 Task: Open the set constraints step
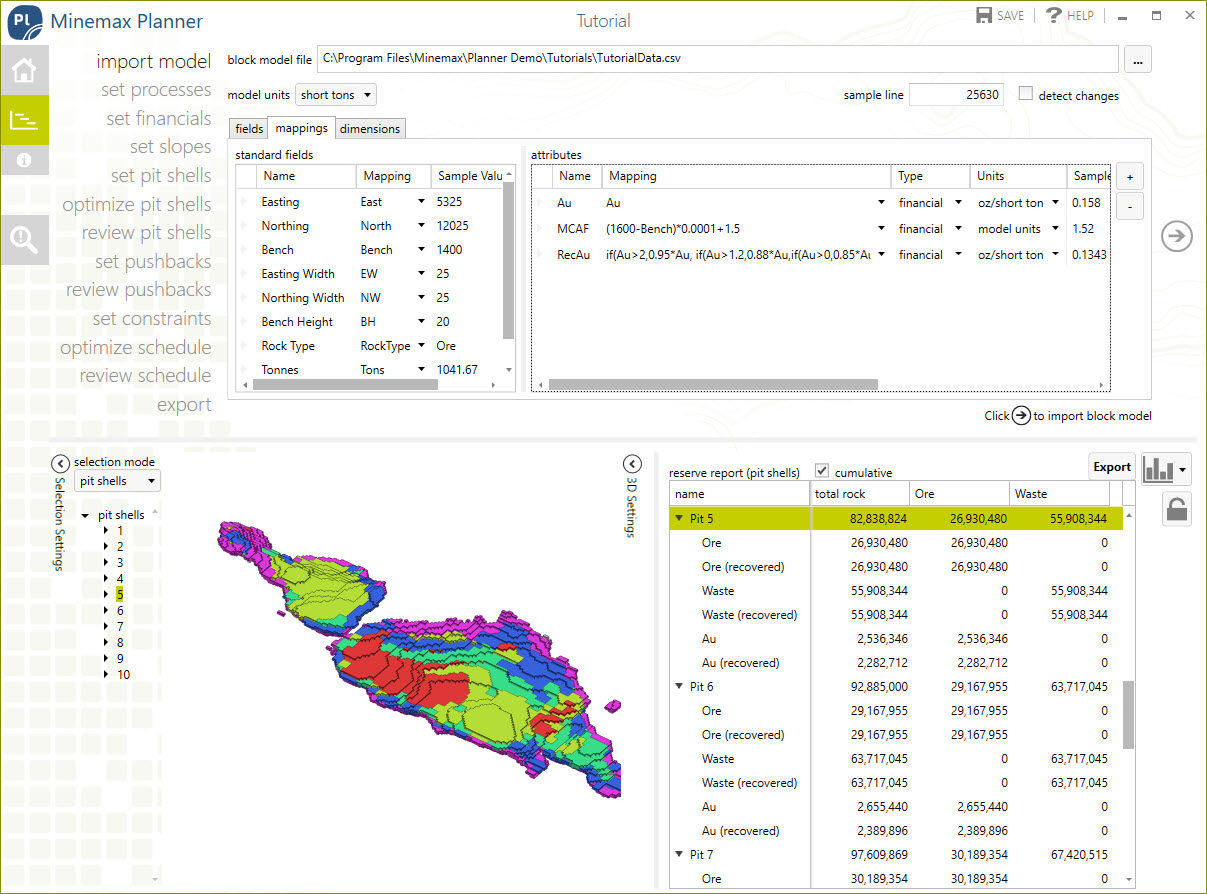(x=152, y=319)
